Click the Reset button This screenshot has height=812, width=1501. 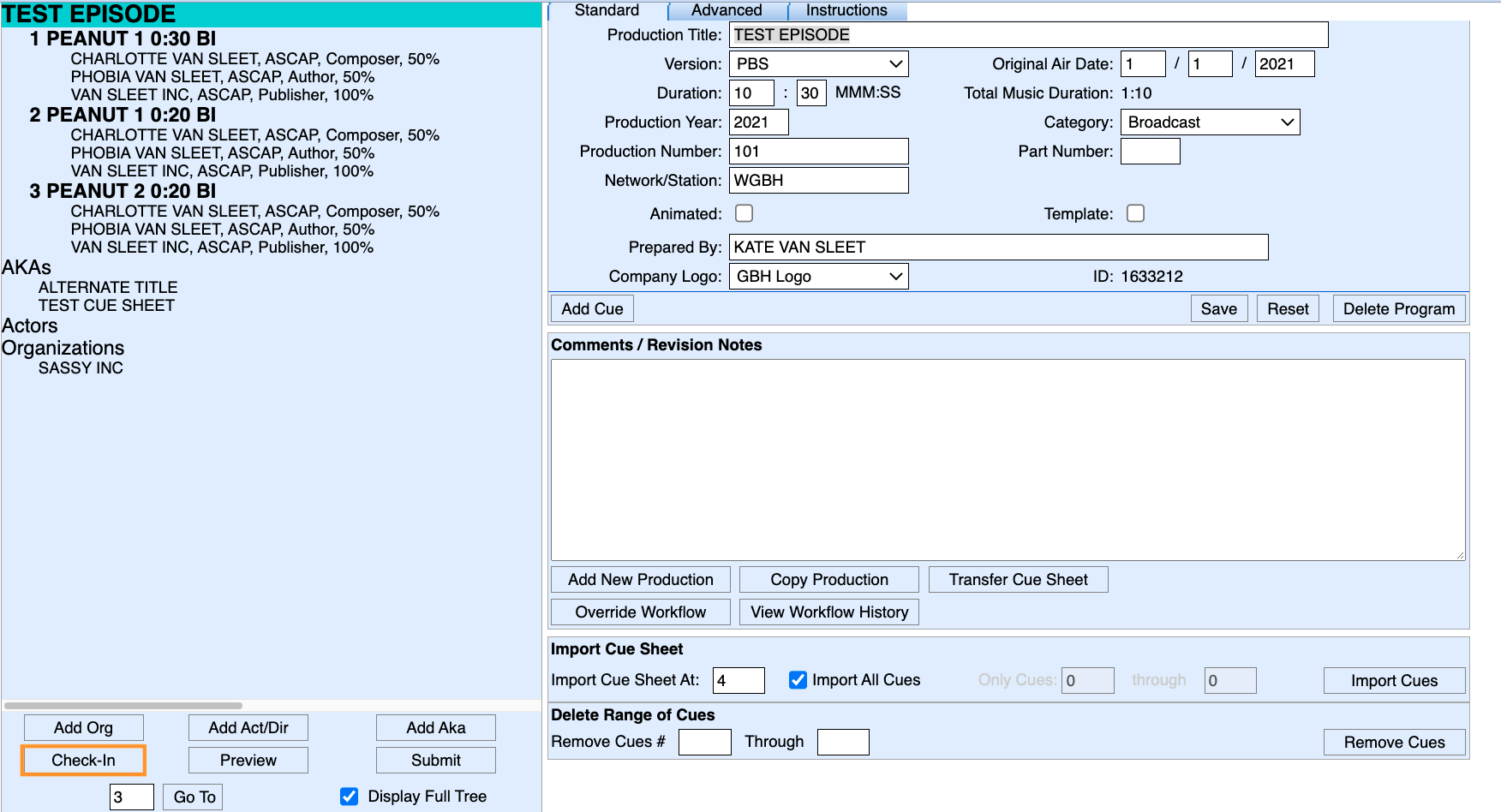(x=1288, y=309)
